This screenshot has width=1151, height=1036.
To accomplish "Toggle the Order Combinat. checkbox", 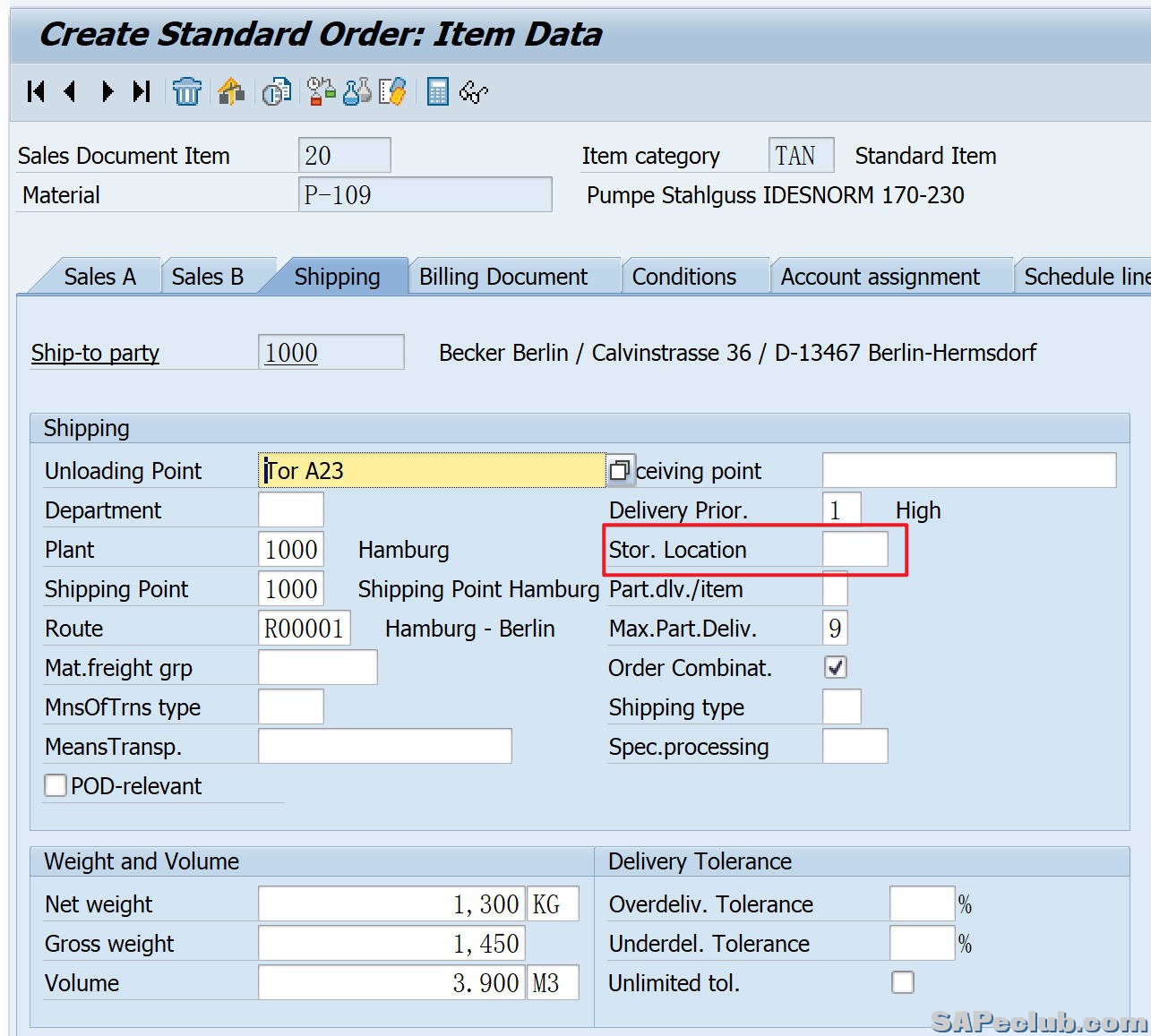I will click(835, 667).
